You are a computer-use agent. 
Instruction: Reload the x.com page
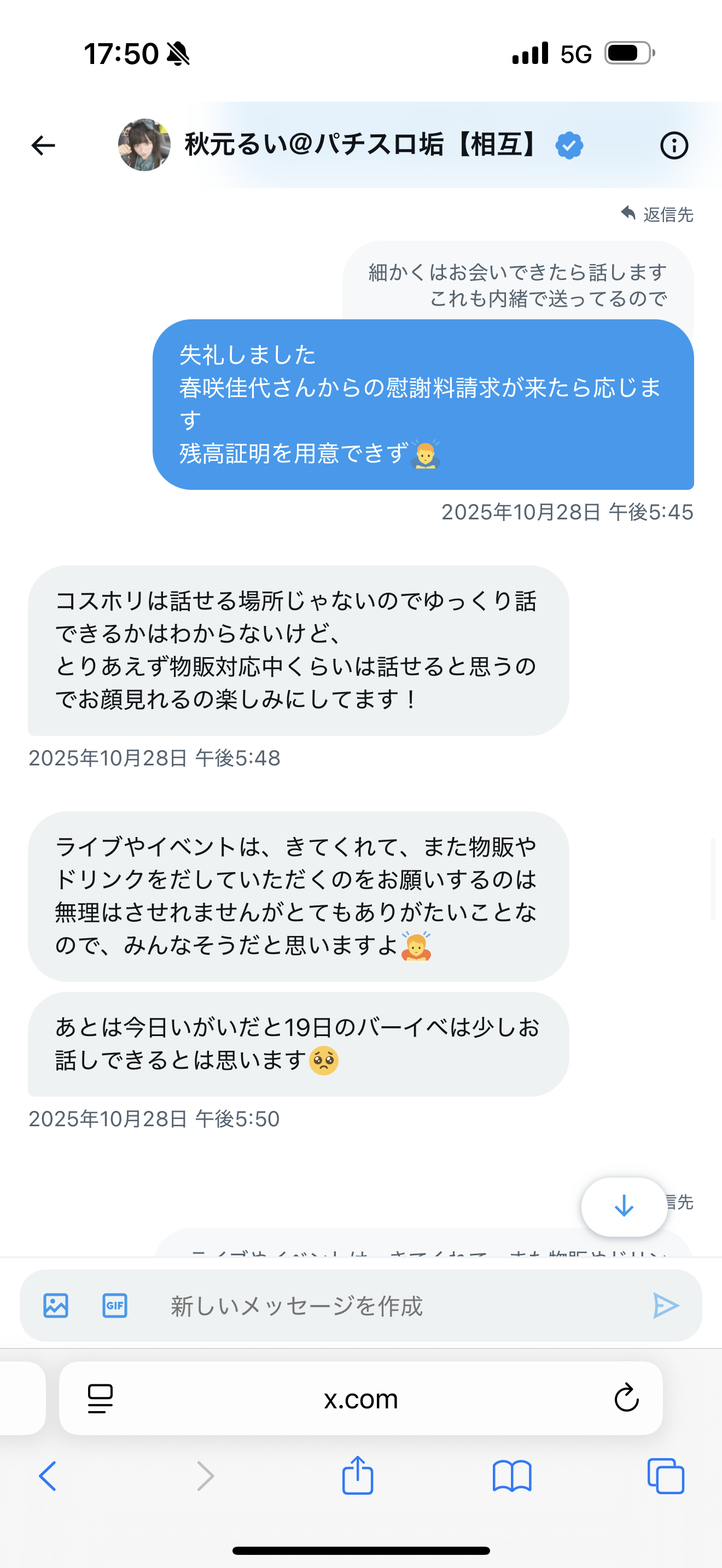626,1398
